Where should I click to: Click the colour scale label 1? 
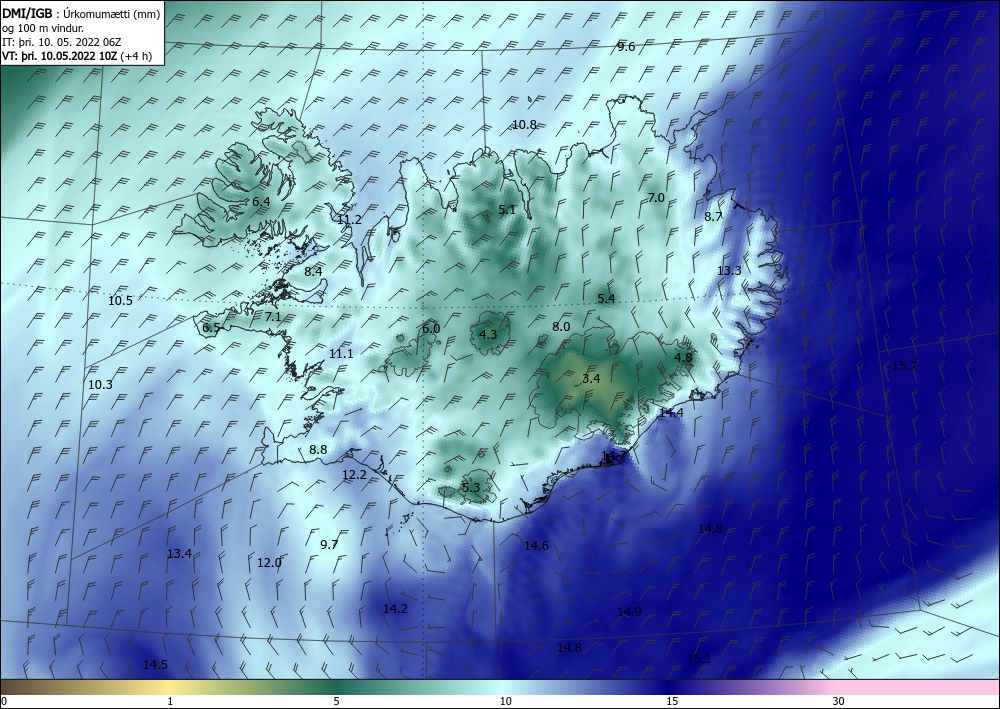pos(170,702)
